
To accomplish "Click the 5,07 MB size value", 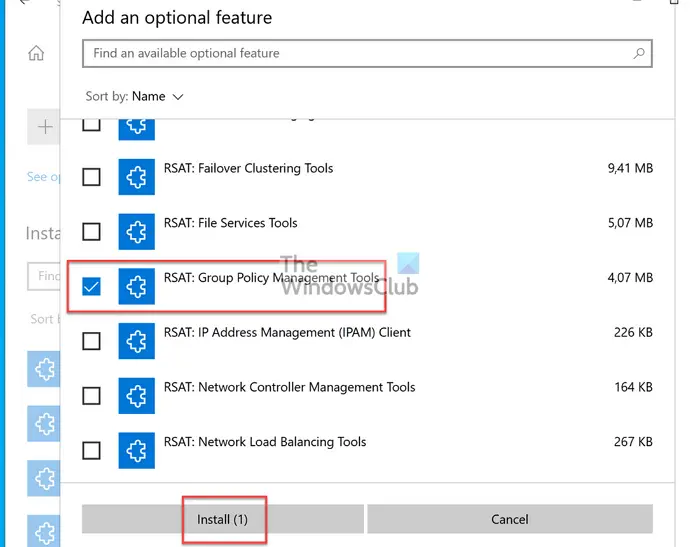I will (x=630, y=223).
